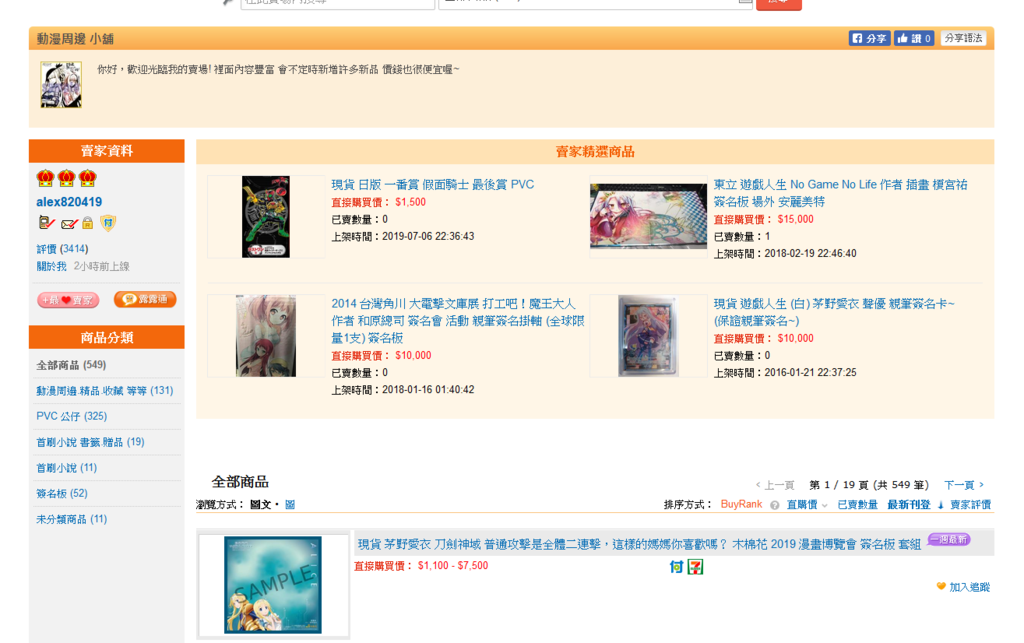Open 露露通 chat with seller

(x=145, y=300)
